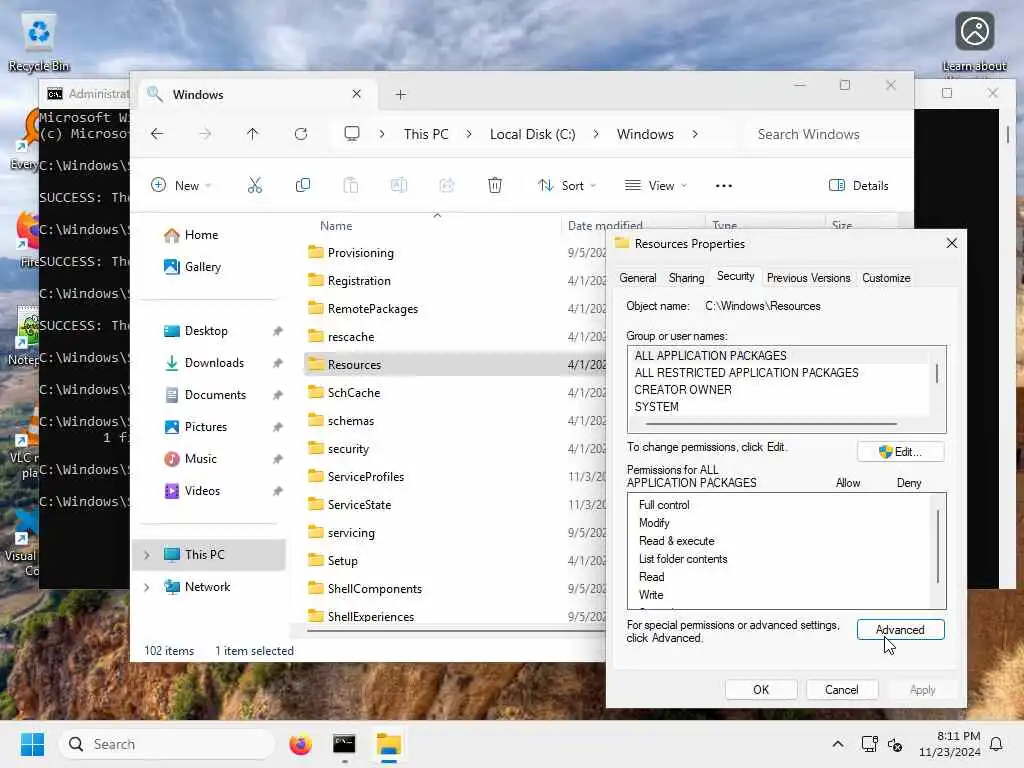Go back with the Explorer back arrow
Viewport: 1024px width, 768px height.
[x=157, y=134]
